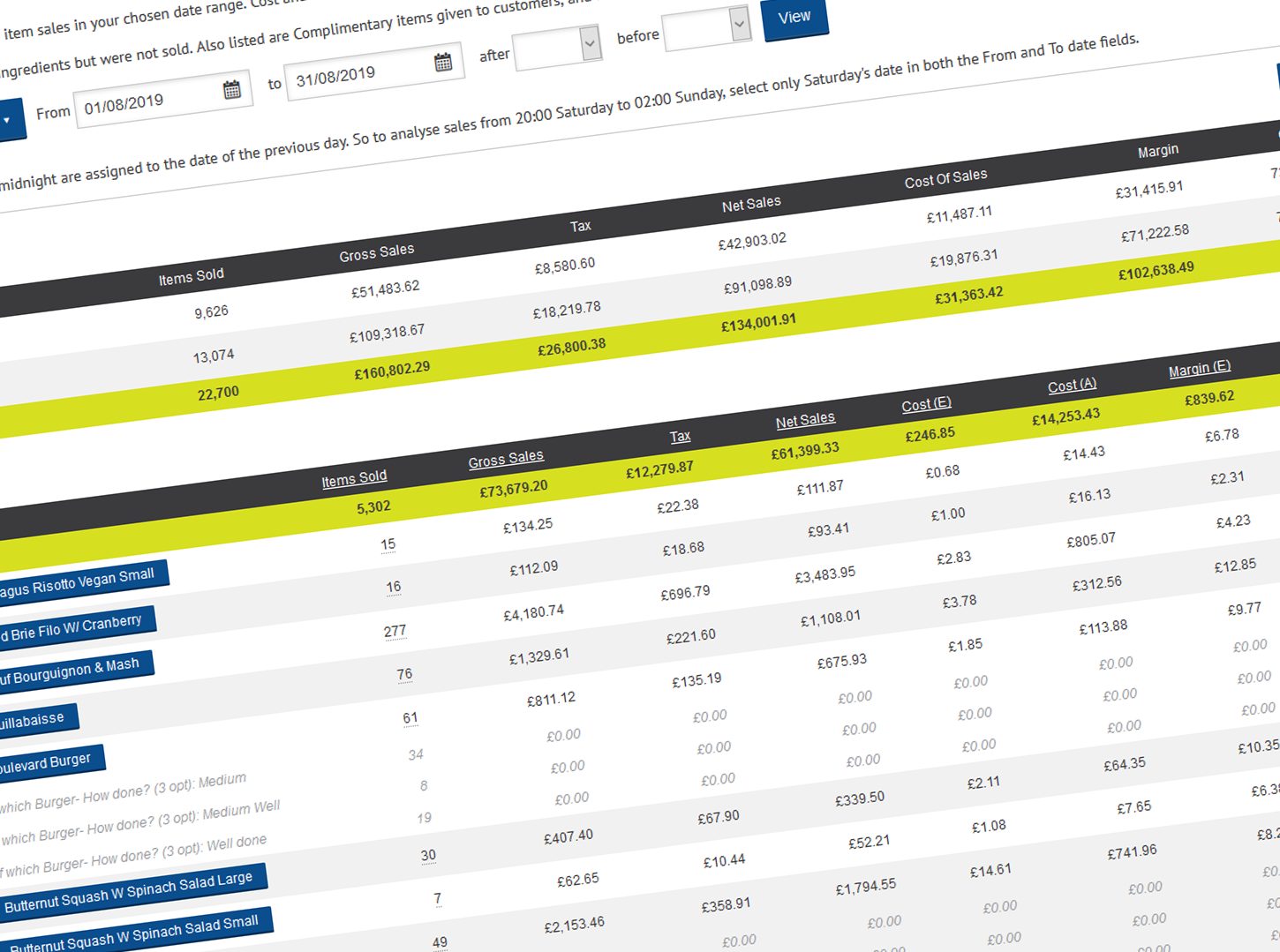The height and width of the screenshot is (952, 1280).
Task: Click the 'How done: Well done' modifier row
Action: pos(132,854)
